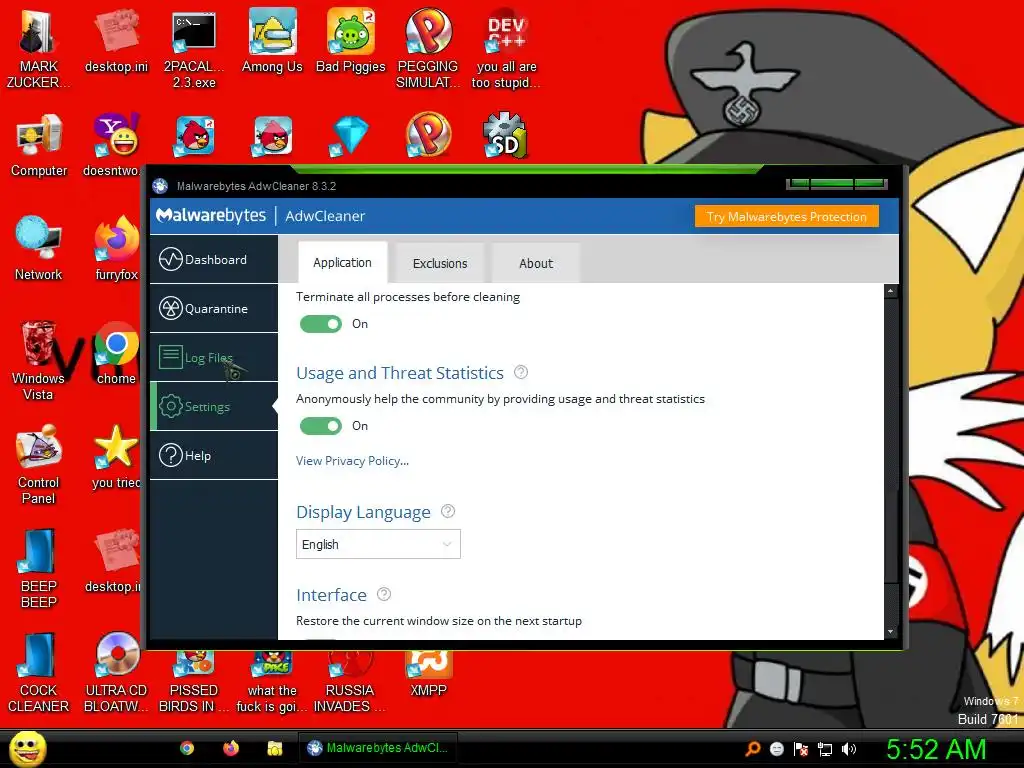Click the volume speaker tray icon
Viewport: 1024px width, 768px height.
point(849,748)
